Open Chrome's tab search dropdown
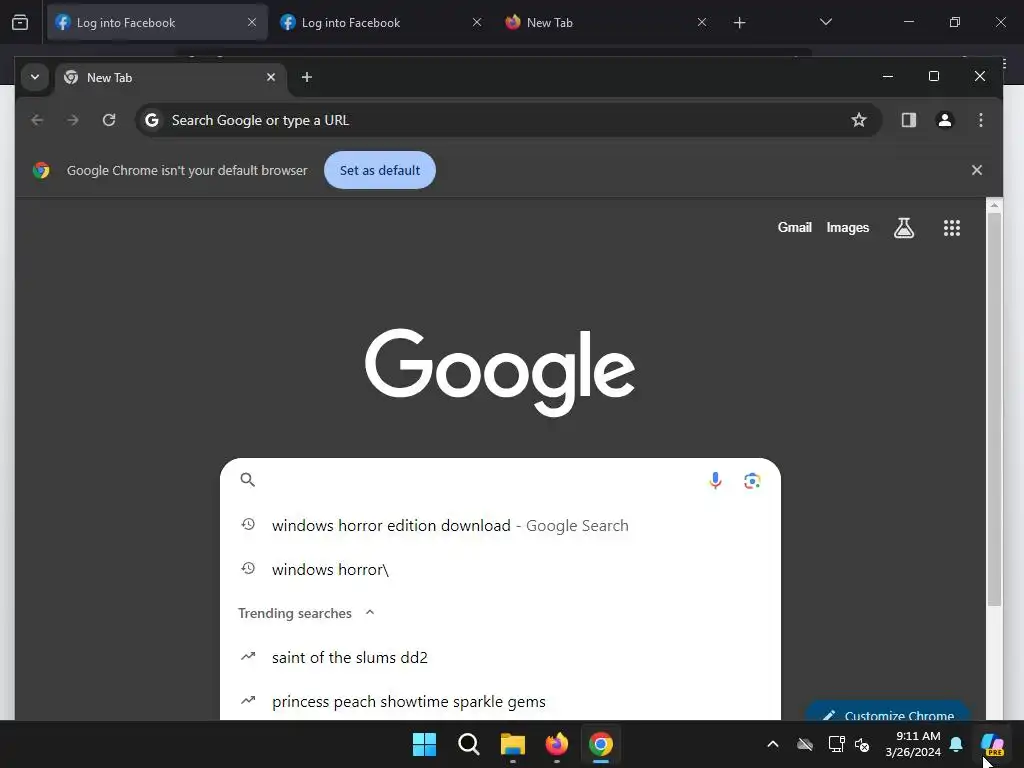 pyautogui.click(x=35, y=77)
